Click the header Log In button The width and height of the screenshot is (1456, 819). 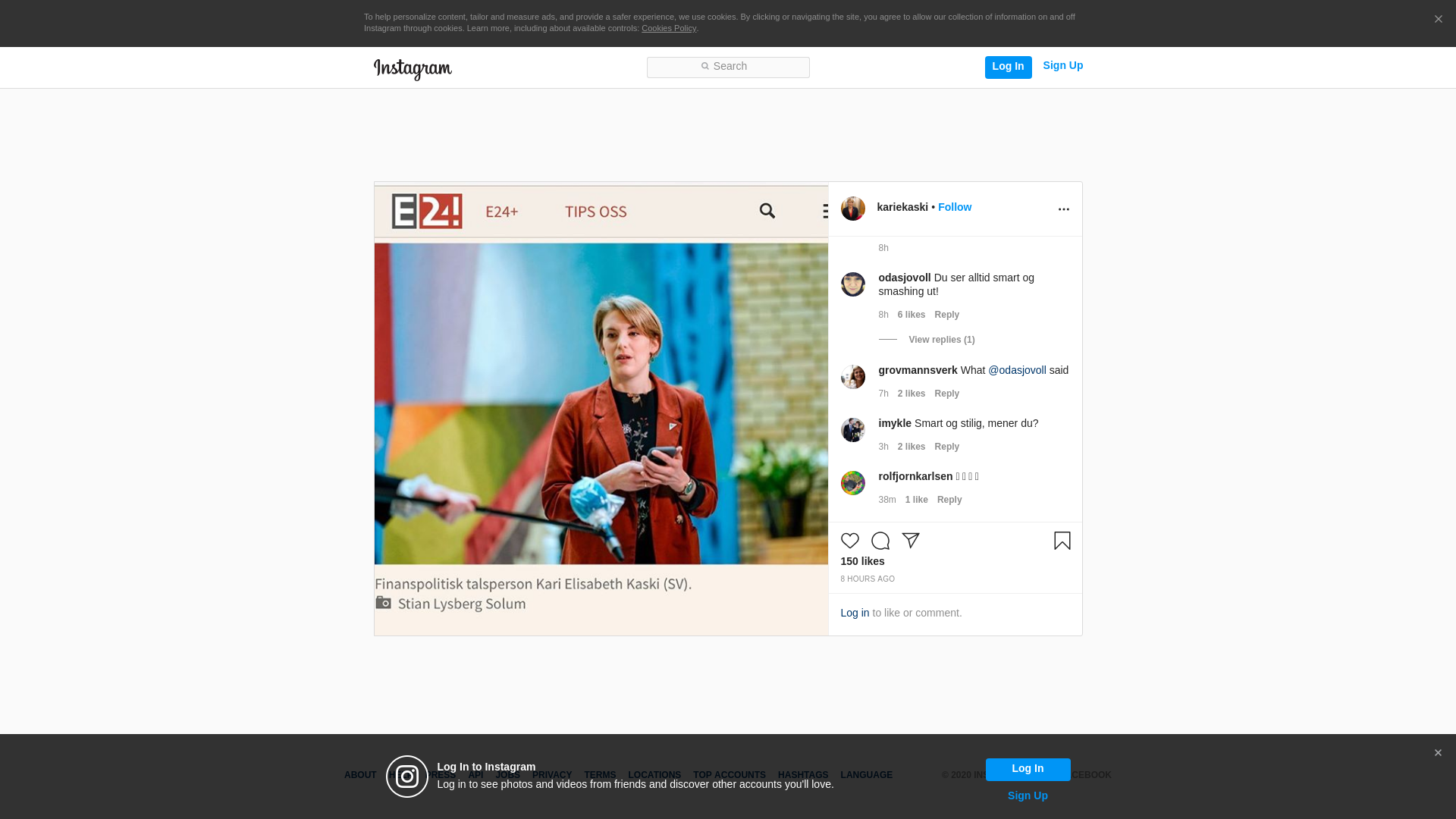(x=1008, y=67)
